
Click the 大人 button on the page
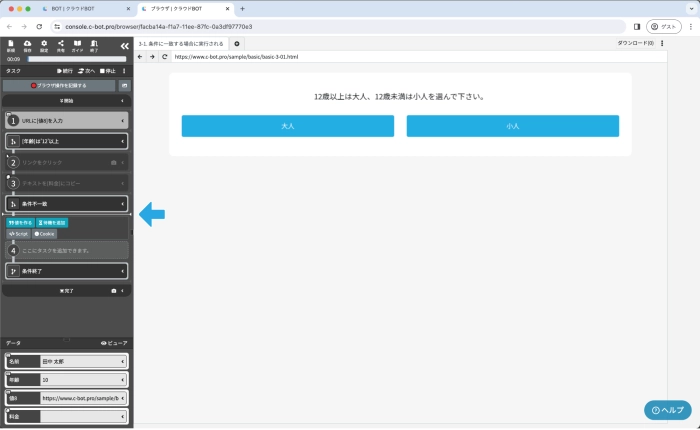[x=287, y=126]
